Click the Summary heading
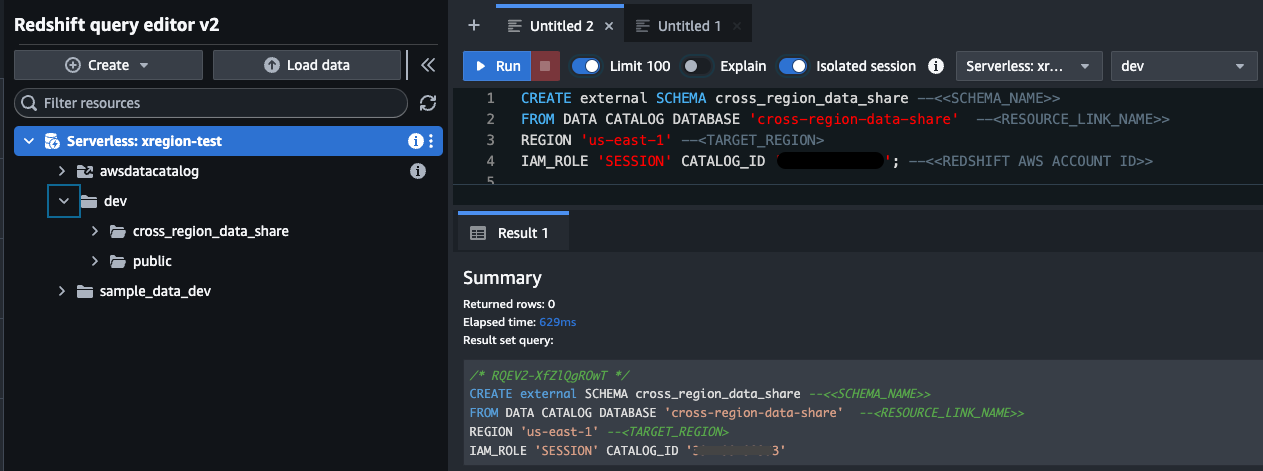This screenshot has height=471, width=1263. coord(502,278)
